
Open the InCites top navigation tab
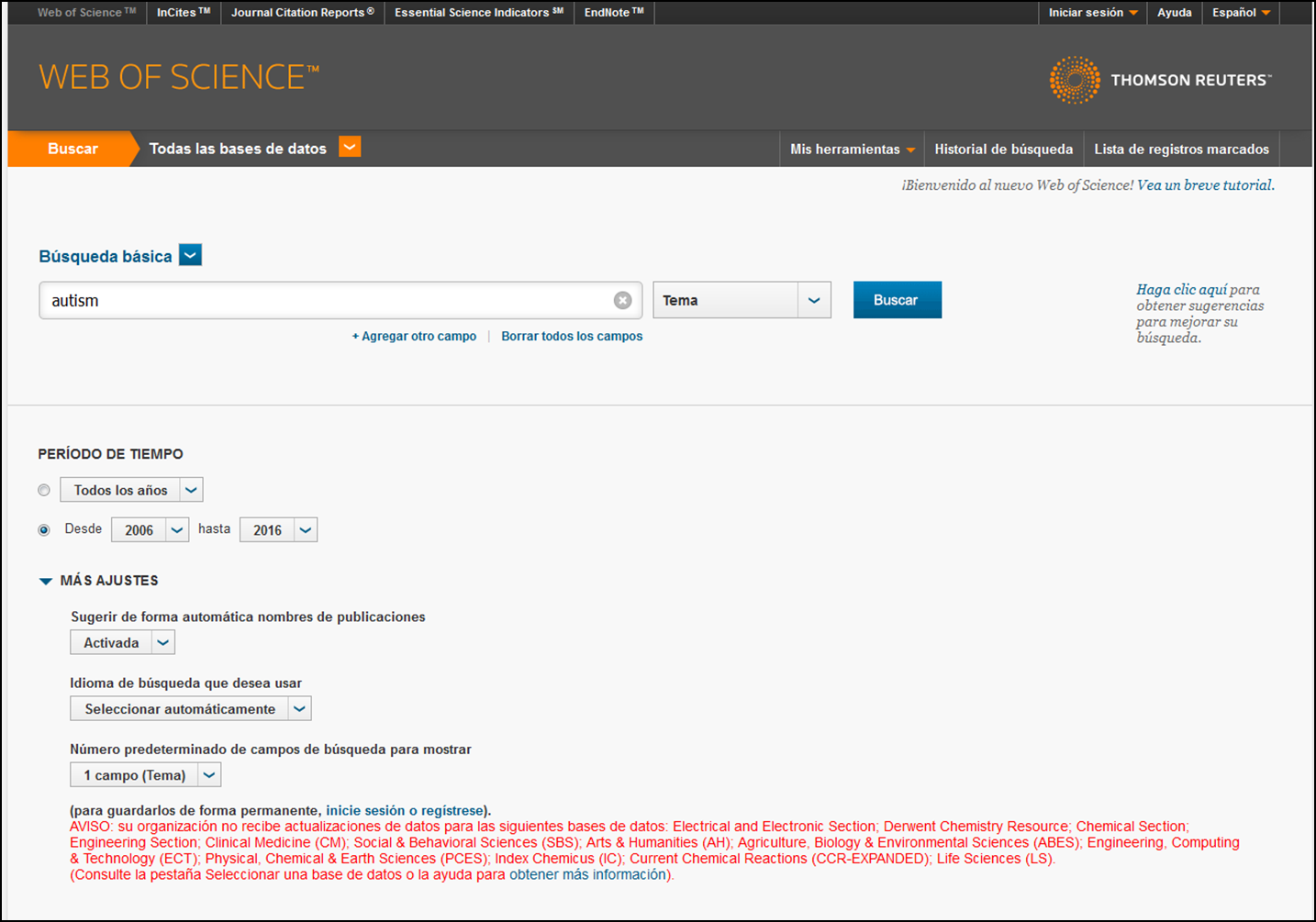coord(184,13)
